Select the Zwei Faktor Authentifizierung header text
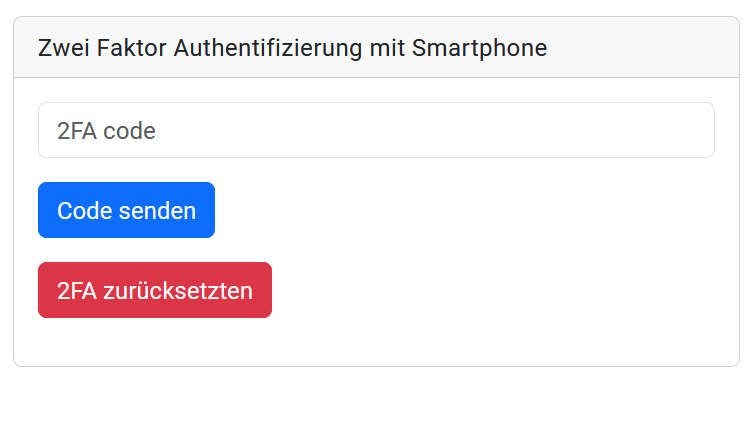Viewport: 755px width, 429px height. (x=292, y=48)
